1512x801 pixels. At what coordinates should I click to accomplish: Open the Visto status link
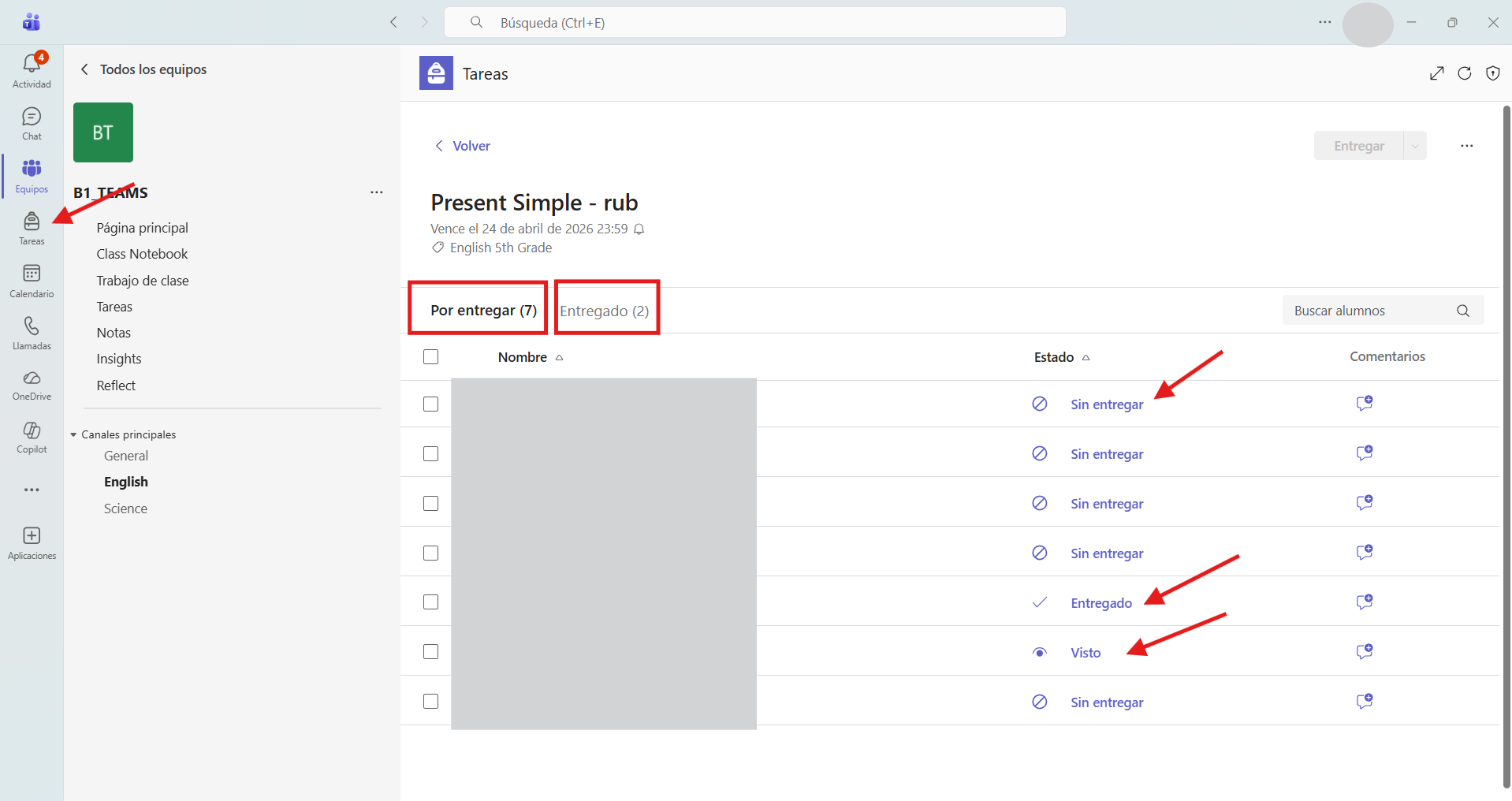click(x=1086, y=653)
